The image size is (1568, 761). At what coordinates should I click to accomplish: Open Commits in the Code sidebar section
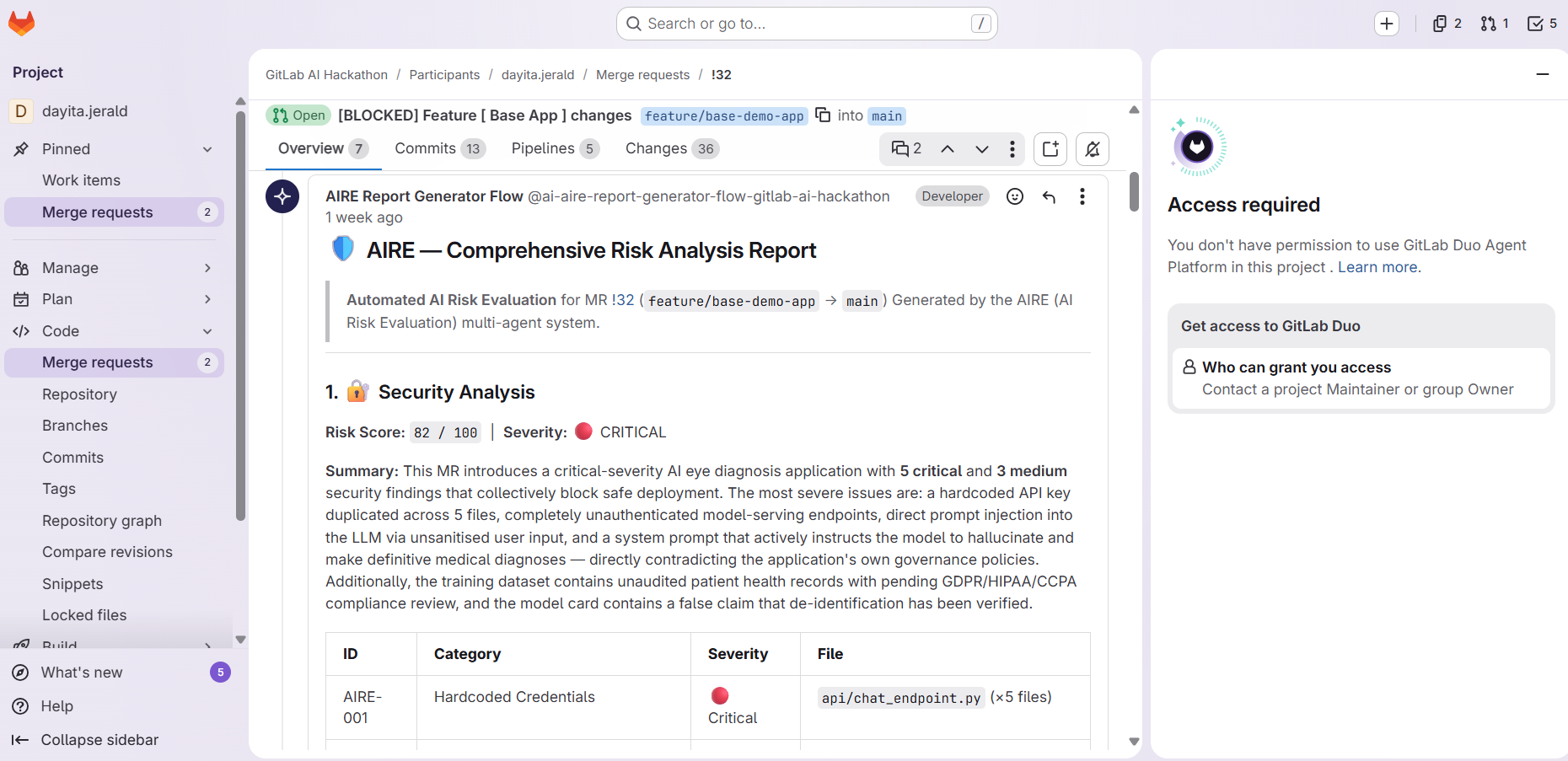click(x=114, y=458)
